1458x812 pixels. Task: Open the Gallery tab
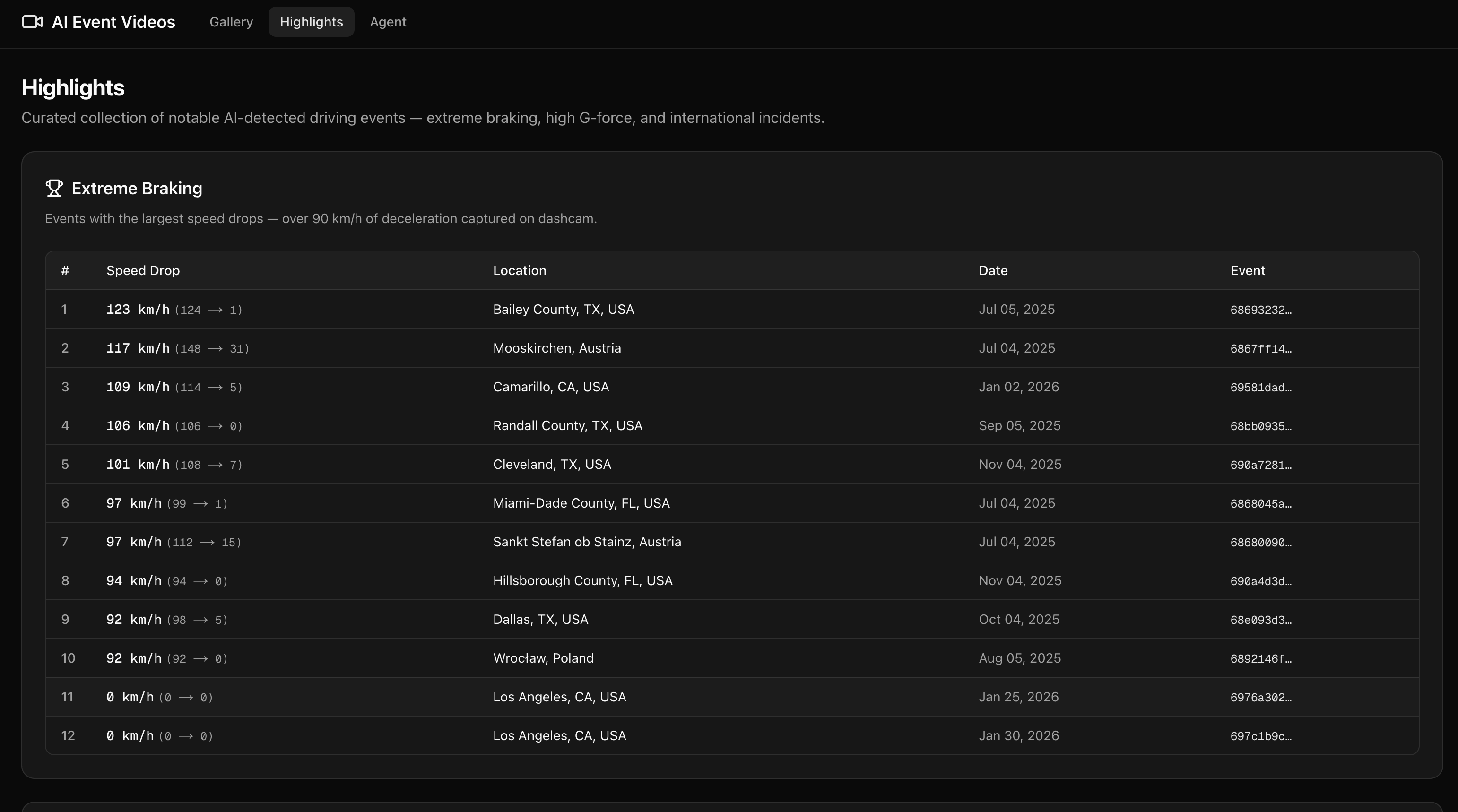(231, 22)
